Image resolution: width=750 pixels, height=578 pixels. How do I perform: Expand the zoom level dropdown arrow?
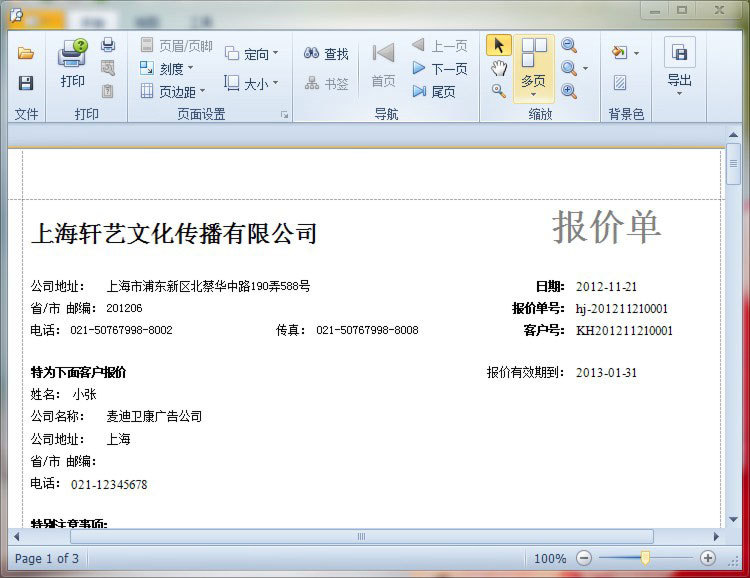point(585,68)
